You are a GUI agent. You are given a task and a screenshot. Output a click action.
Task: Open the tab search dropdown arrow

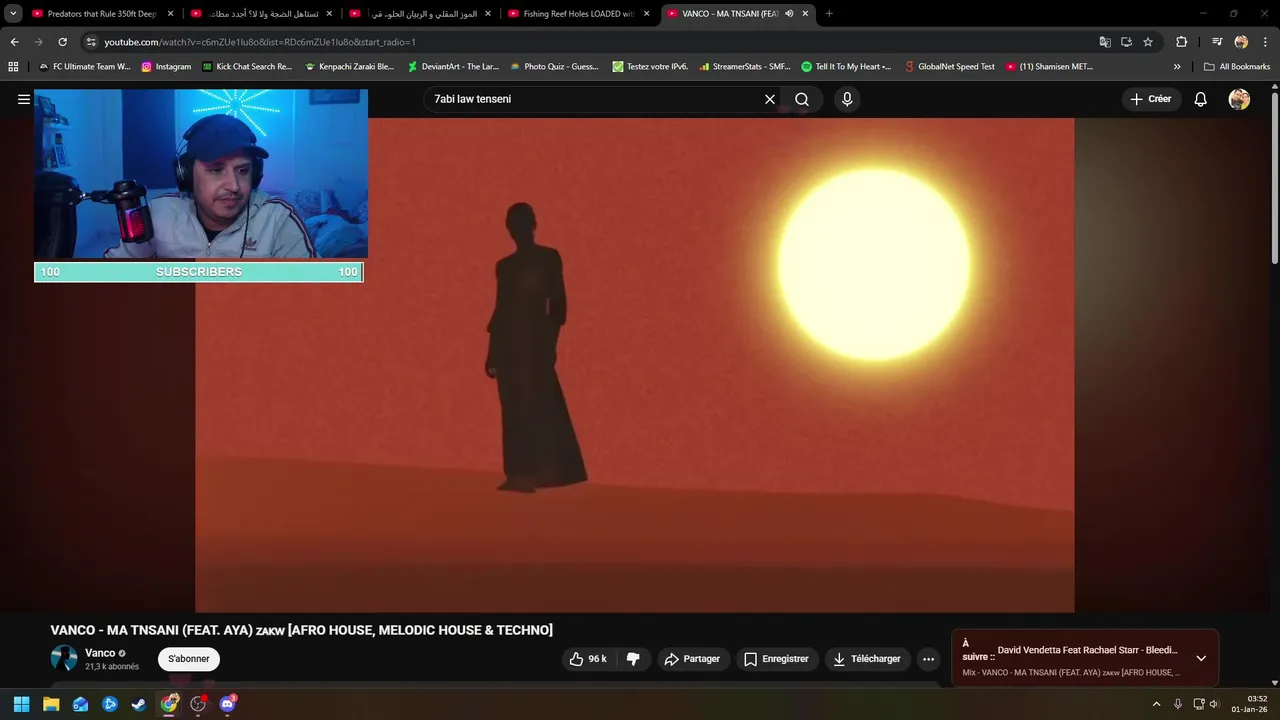click(x=13, y=14)
